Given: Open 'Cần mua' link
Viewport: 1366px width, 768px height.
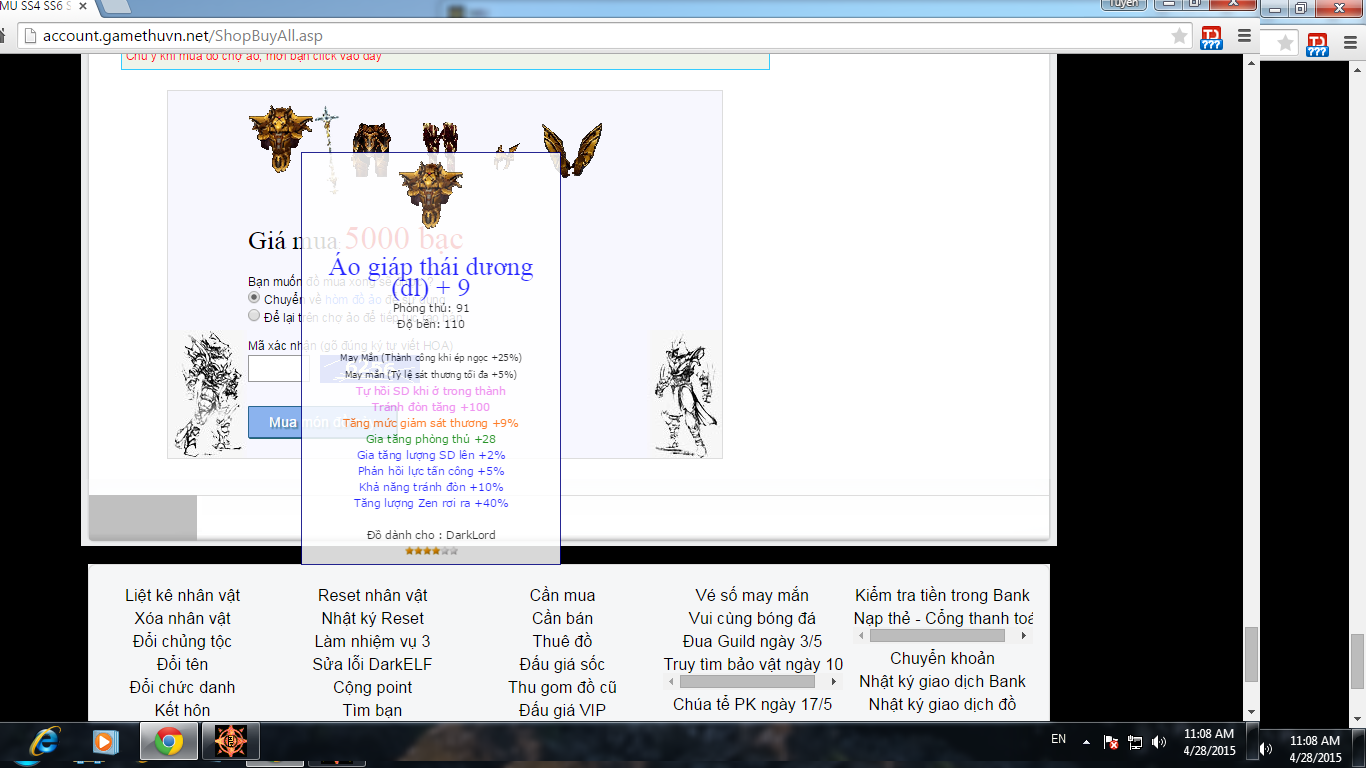Looking at the screenshot, I should pyautogui.click(x=563, y=595).
